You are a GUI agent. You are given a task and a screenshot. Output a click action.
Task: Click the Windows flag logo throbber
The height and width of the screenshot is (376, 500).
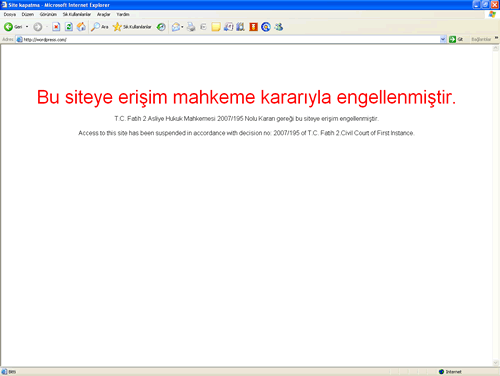tap(492, 14)
